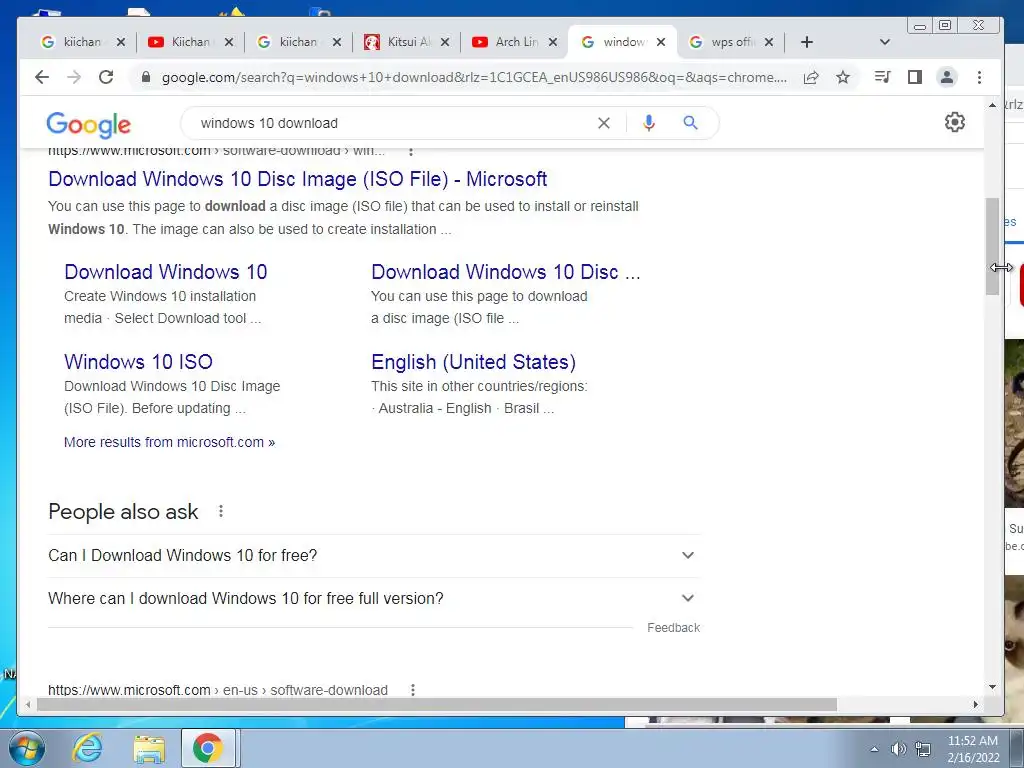Screen dimensions: 1024x768
Task: Open the 'Download Windows 10 Disc ...' sitelink
Action: tap(505, 272)
